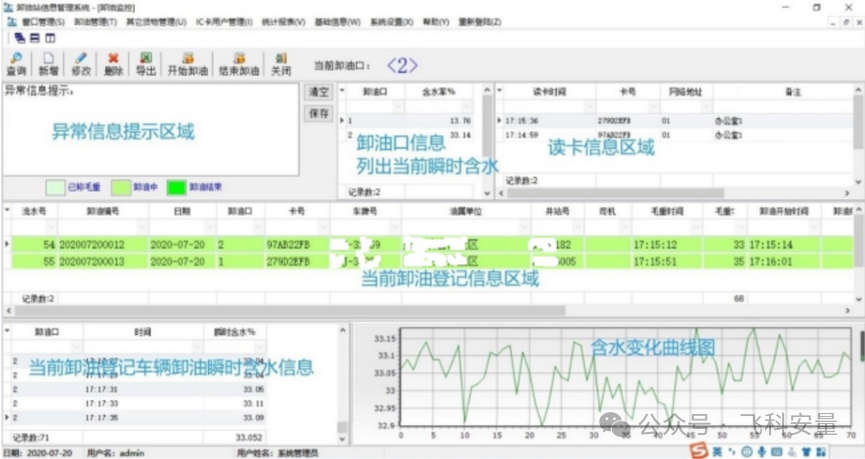Click the 删除 delete red X icon
The width and height of the screenshot is (865, 459).
(x=113, y=64)
